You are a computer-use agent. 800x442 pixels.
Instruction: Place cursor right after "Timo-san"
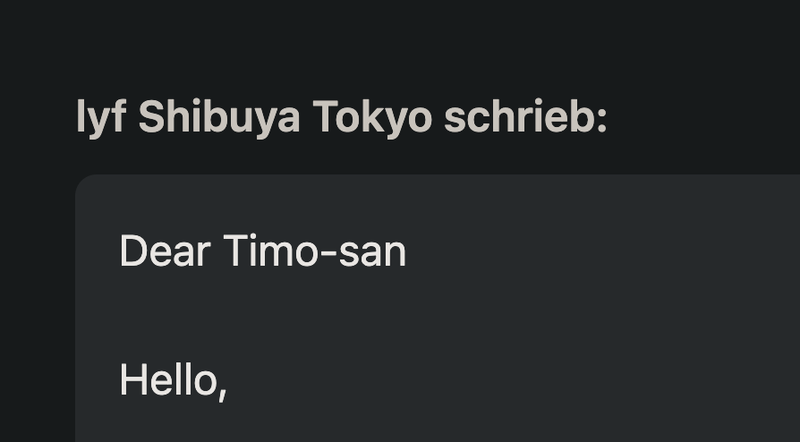[408, 251]
